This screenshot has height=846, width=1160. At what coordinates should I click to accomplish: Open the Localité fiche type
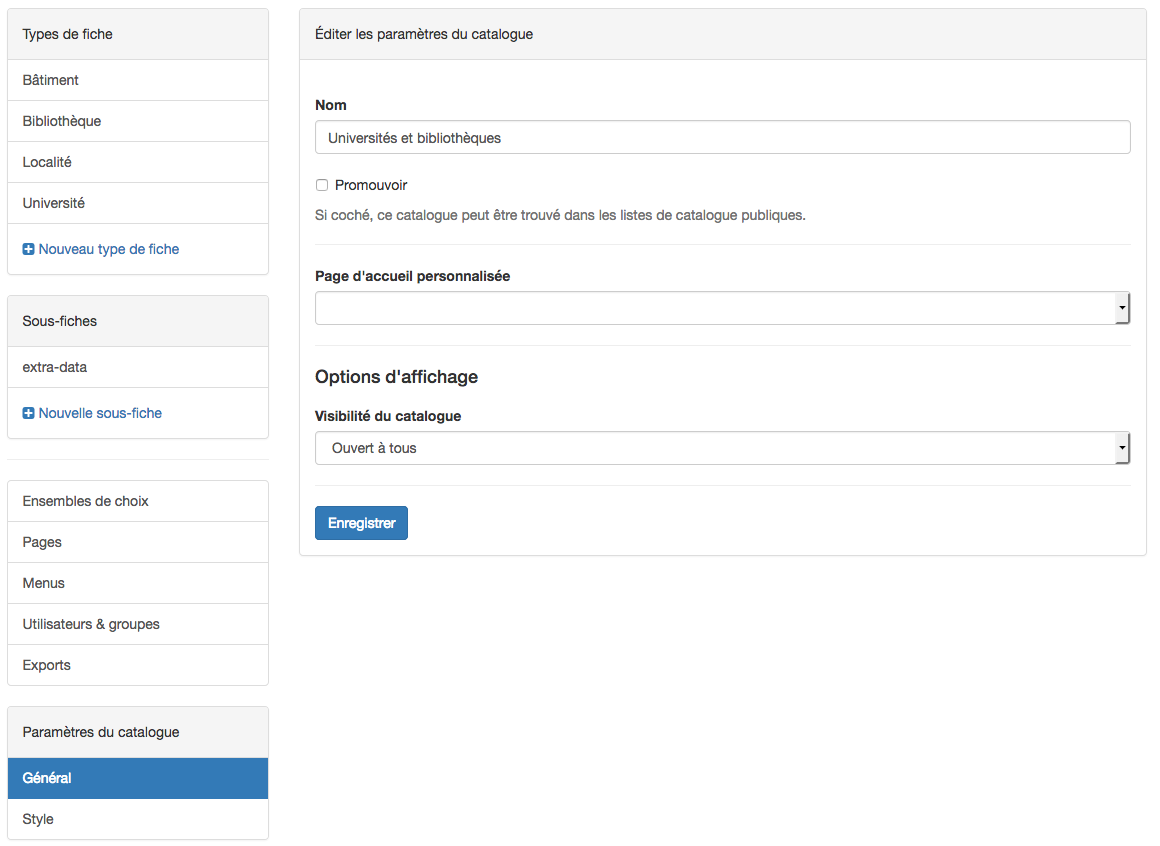[47, 162]
